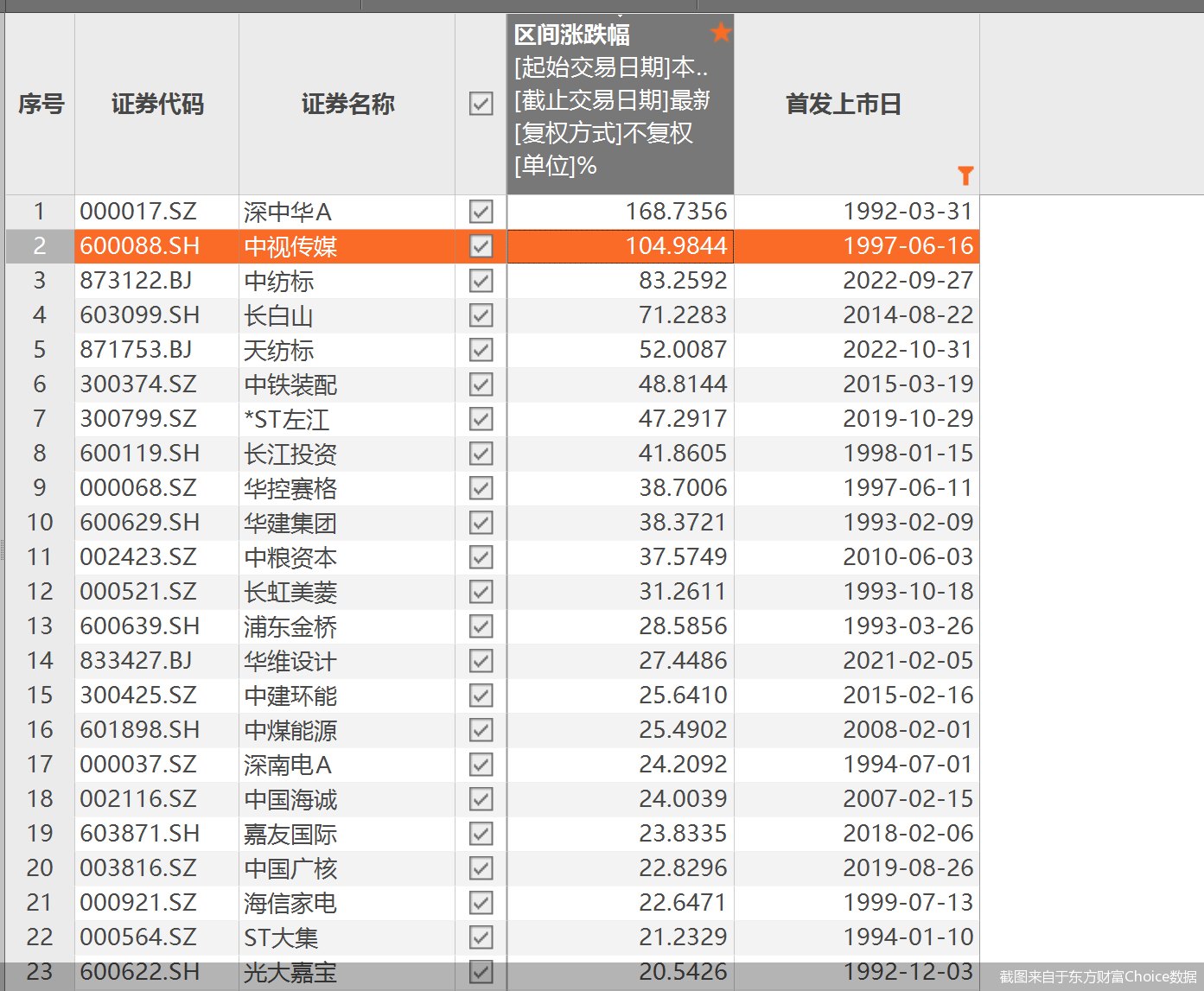
Task: Select security name 长虹美菱
Action: click(290, 592)
